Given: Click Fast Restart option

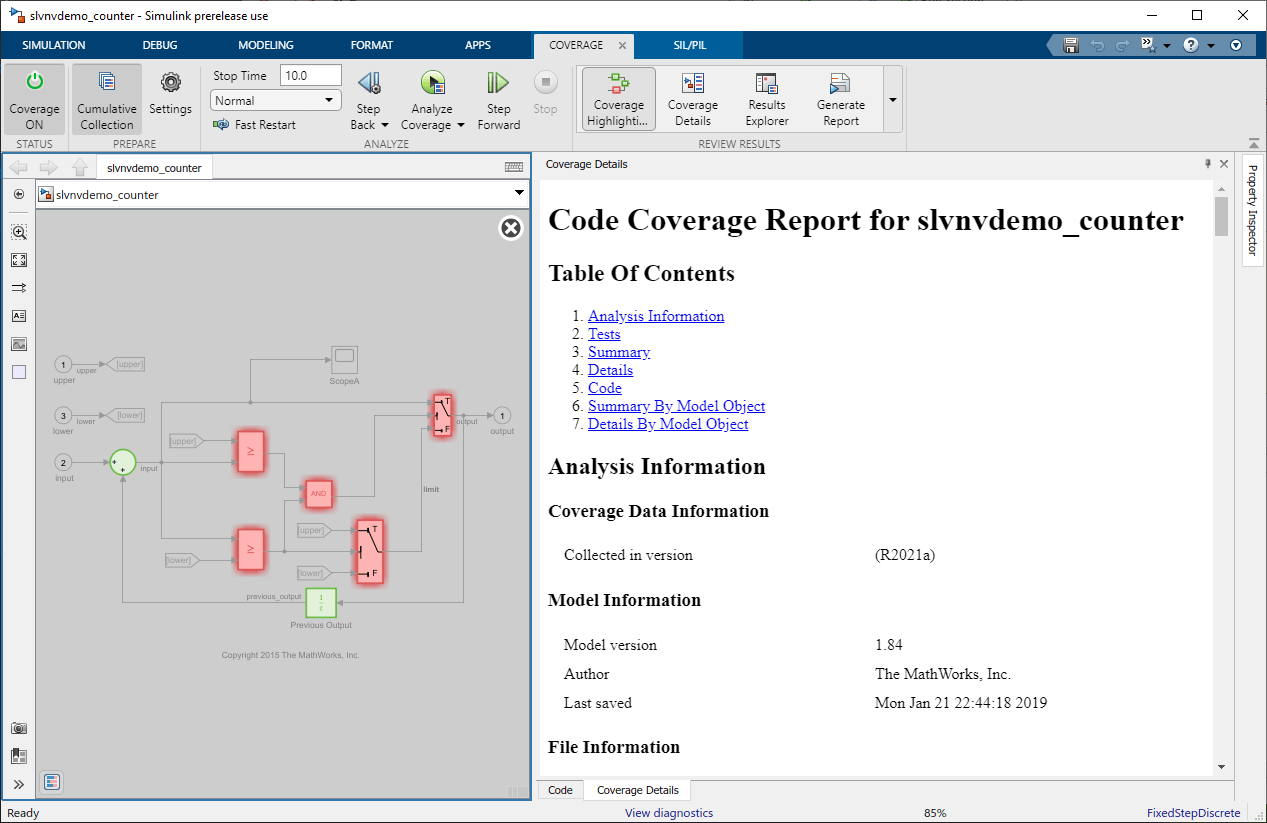Looking at the screenshot, I should click(254, 124).
